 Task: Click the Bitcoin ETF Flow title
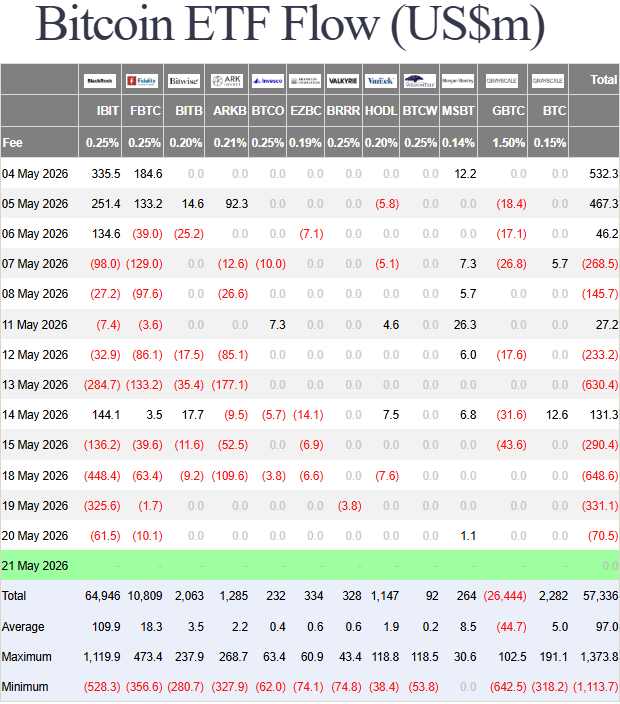point(290,24)
